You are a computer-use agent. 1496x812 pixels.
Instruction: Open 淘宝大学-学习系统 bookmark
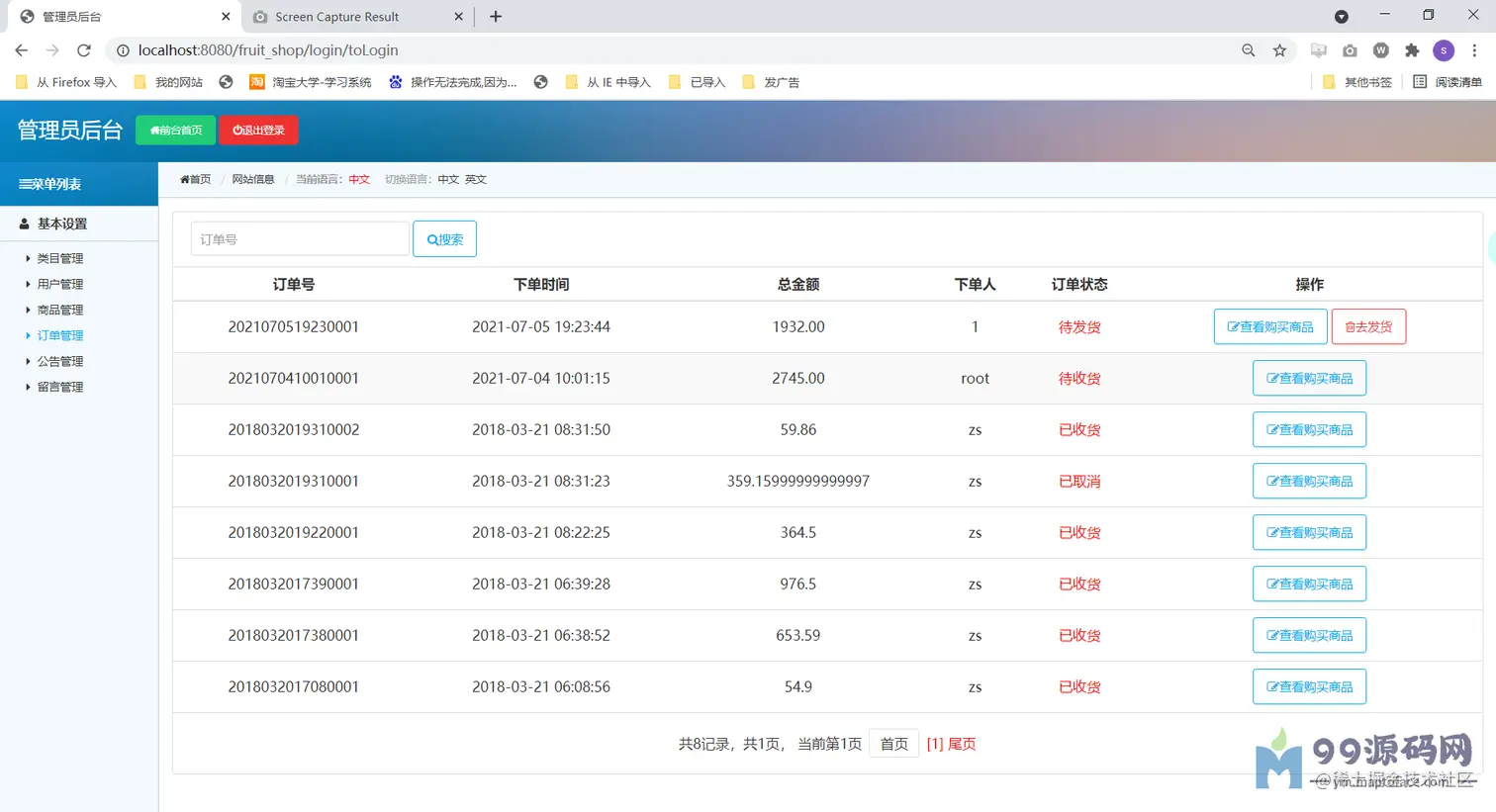[x=311, y=82]
